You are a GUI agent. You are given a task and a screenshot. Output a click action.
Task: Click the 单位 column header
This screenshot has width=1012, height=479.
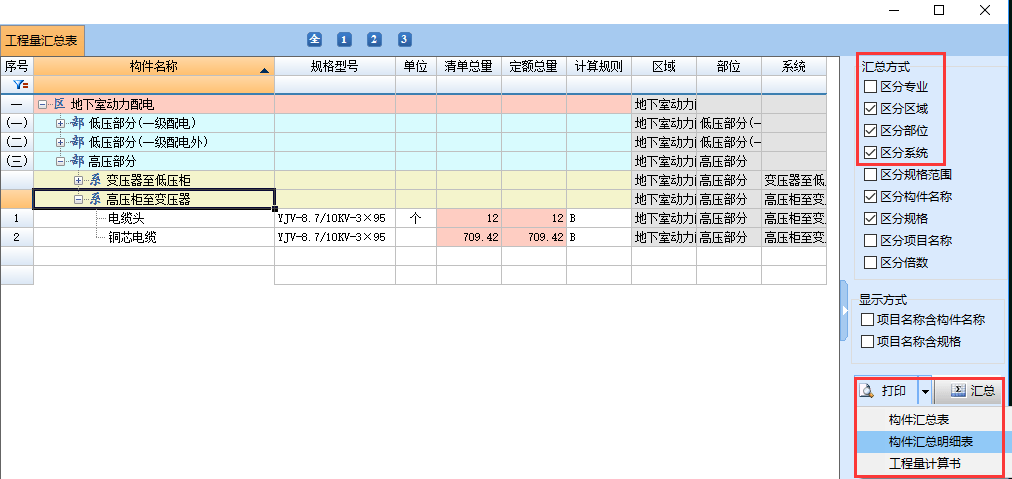pos(416,66)
